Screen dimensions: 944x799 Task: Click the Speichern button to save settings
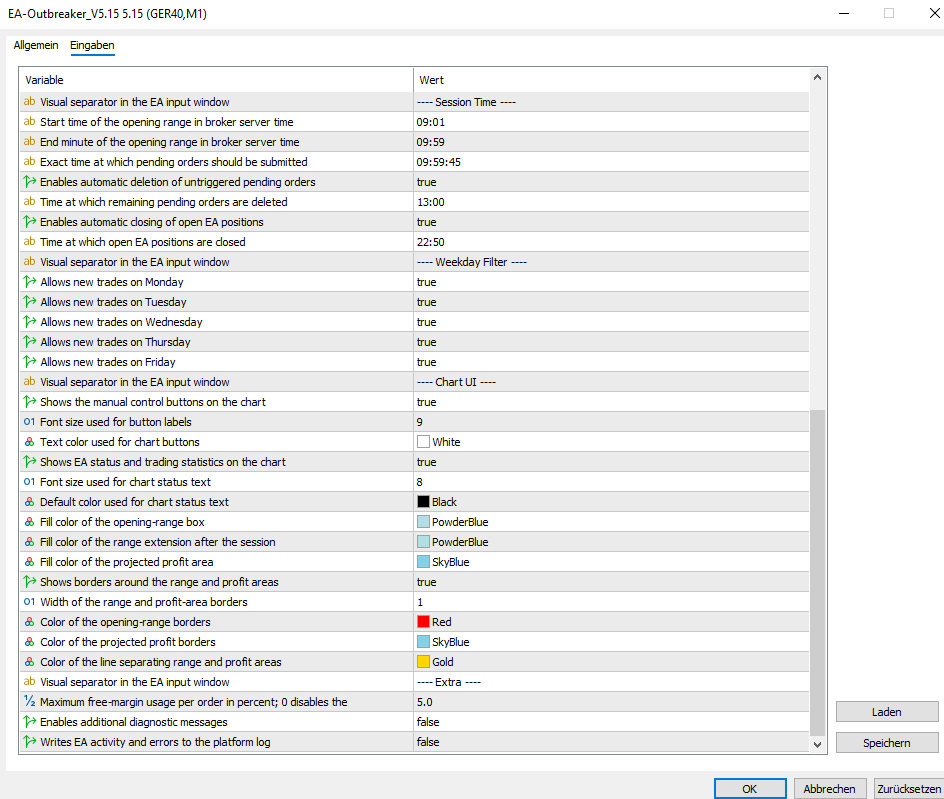(887, 743)
